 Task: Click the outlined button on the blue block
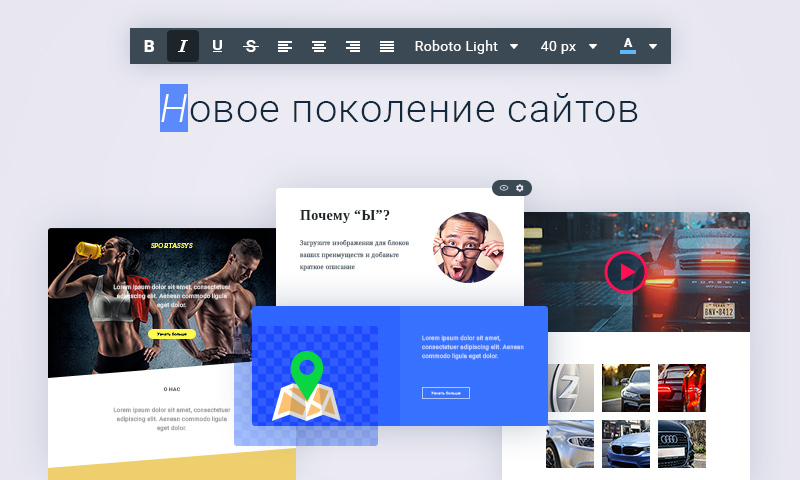[x=445, y=393]
